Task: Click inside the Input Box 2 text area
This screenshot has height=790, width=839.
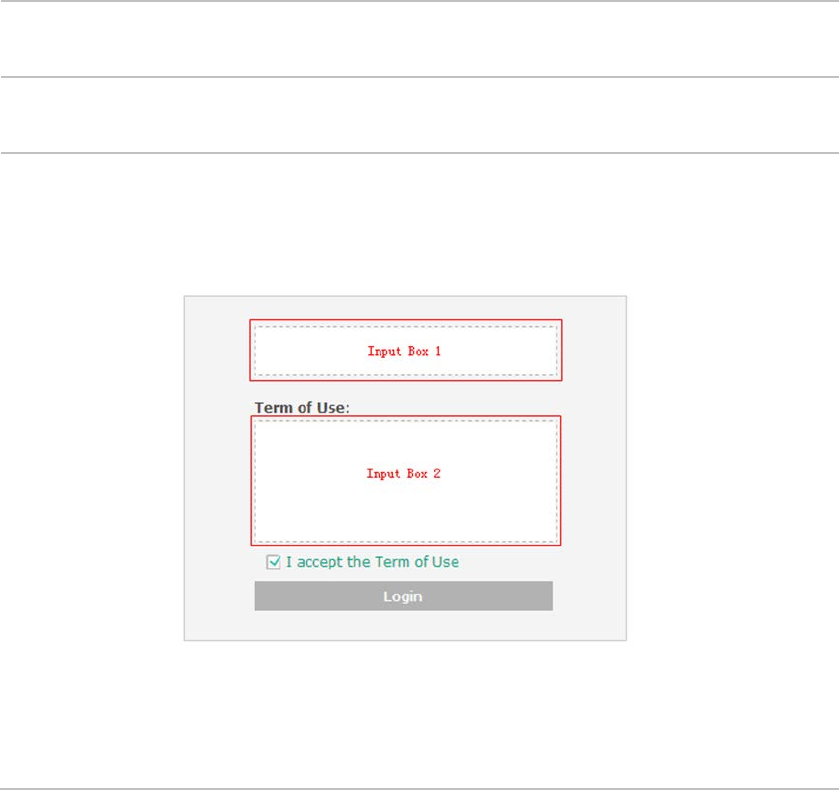Action: (x=406, y=481)
